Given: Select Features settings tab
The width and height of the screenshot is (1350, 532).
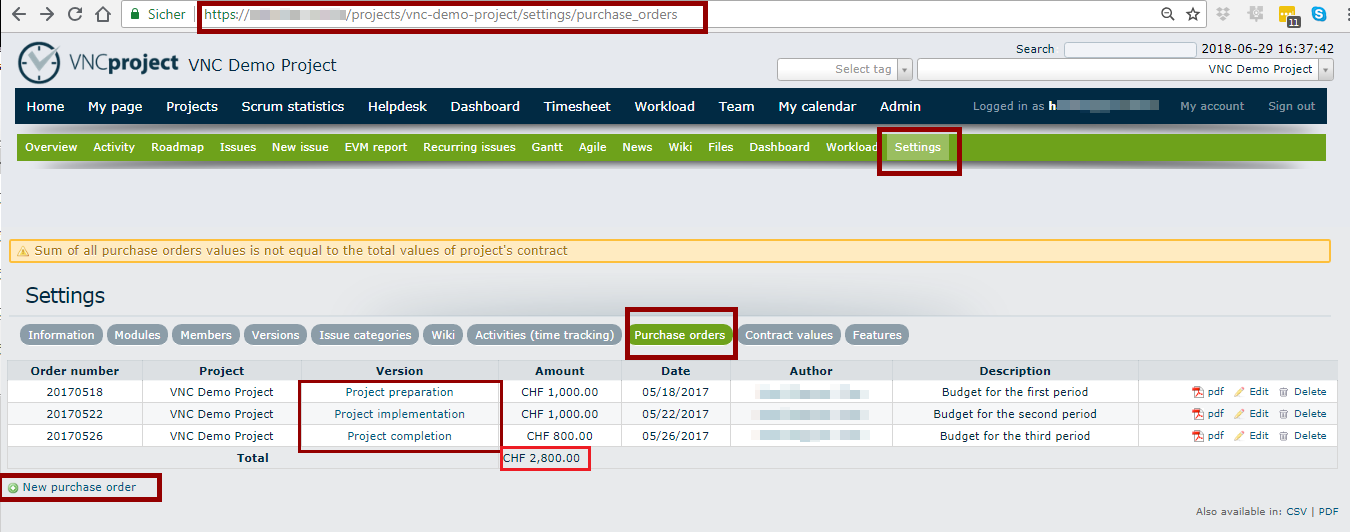Looking at the screenshot, I should pyautogui.click(x=877, y=335).
